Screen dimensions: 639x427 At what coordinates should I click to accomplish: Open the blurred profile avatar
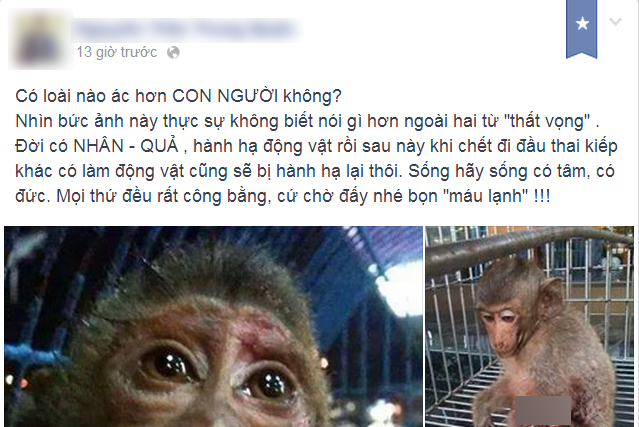point(40,39)
